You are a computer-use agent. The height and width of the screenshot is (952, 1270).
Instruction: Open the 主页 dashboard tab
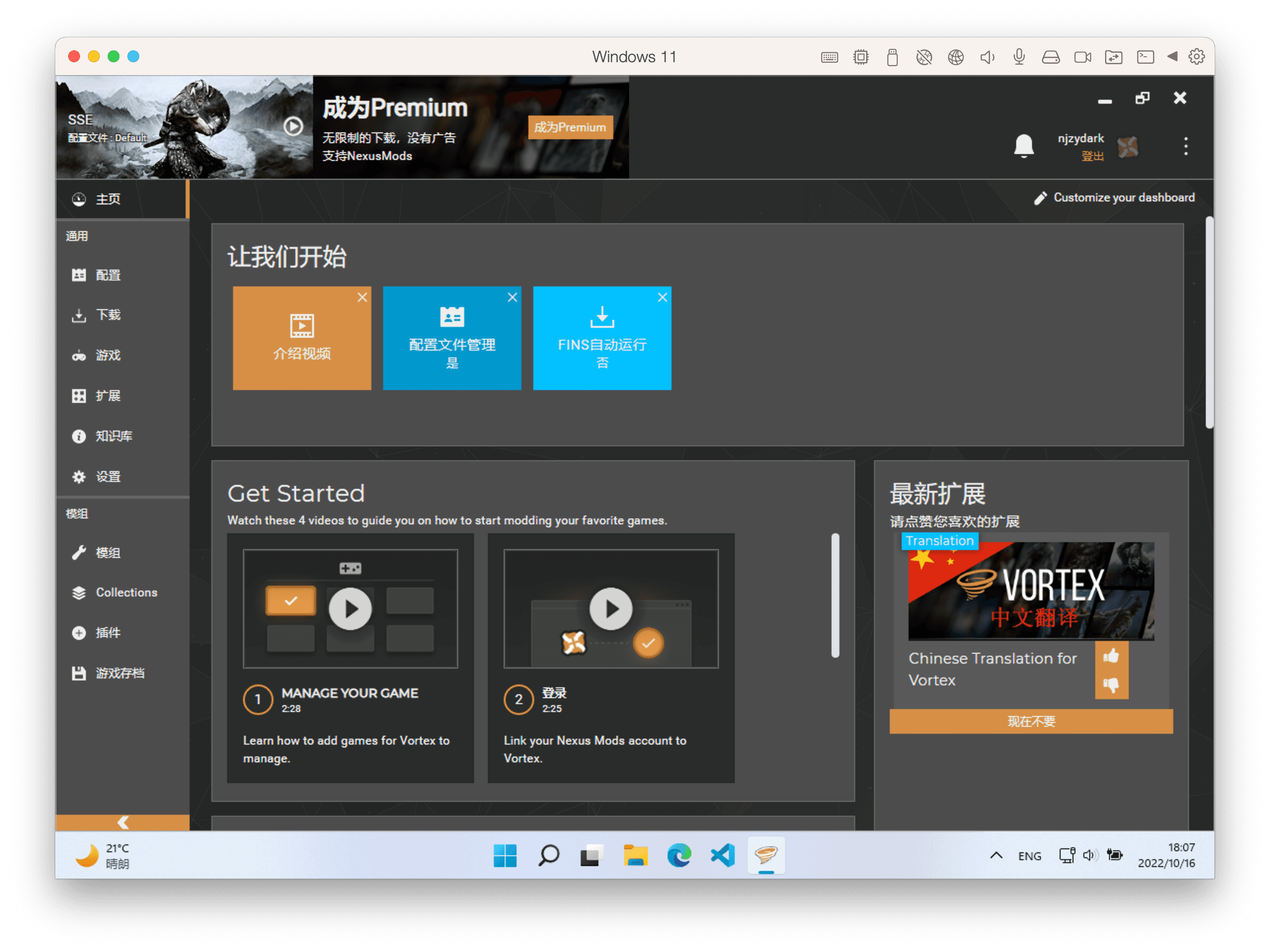pyautogui.click(x=122, y=199)
